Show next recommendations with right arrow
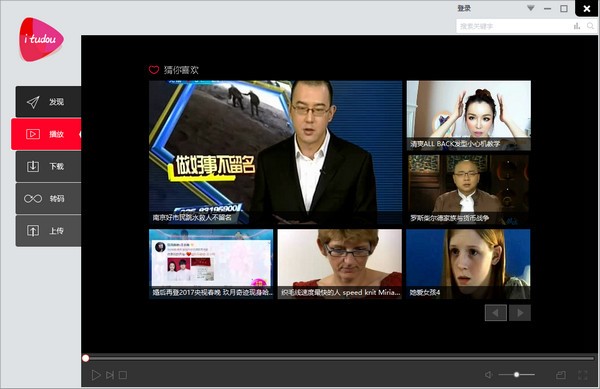600x389 pixels. (x=520, y=313)
